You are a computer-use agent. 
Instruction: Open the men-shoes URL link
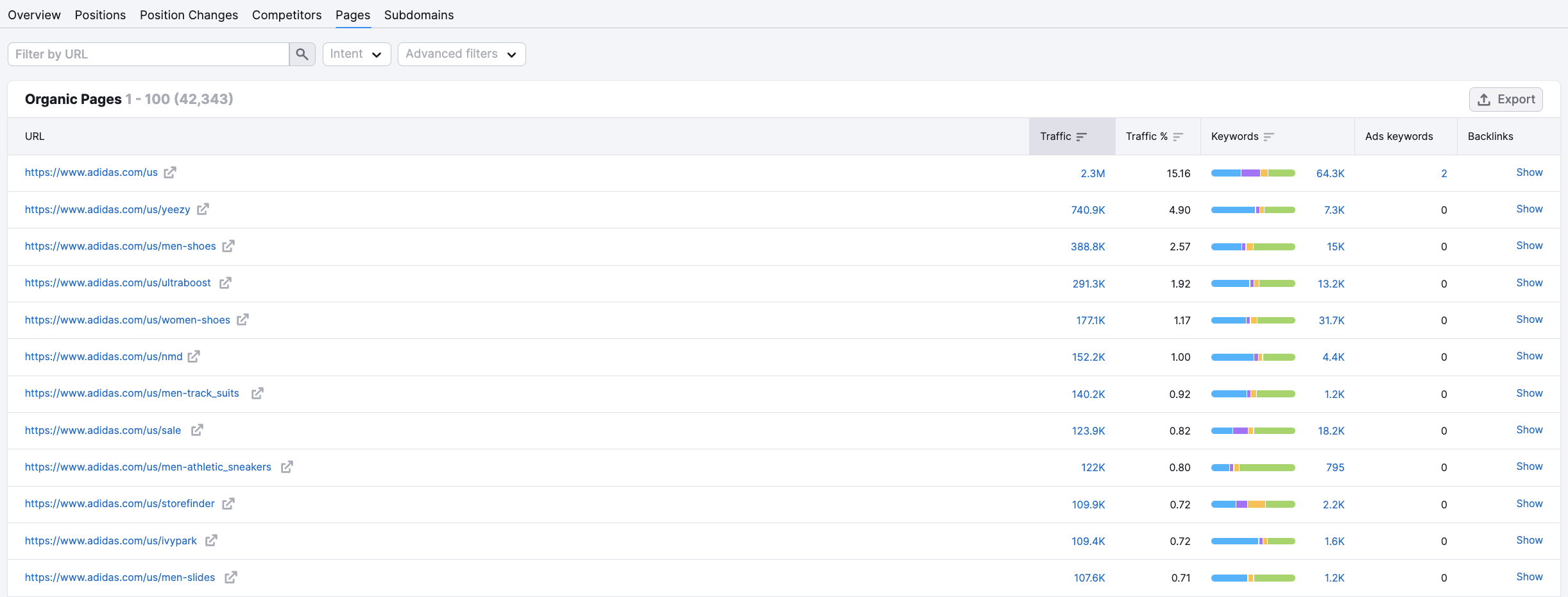point(121,247)
